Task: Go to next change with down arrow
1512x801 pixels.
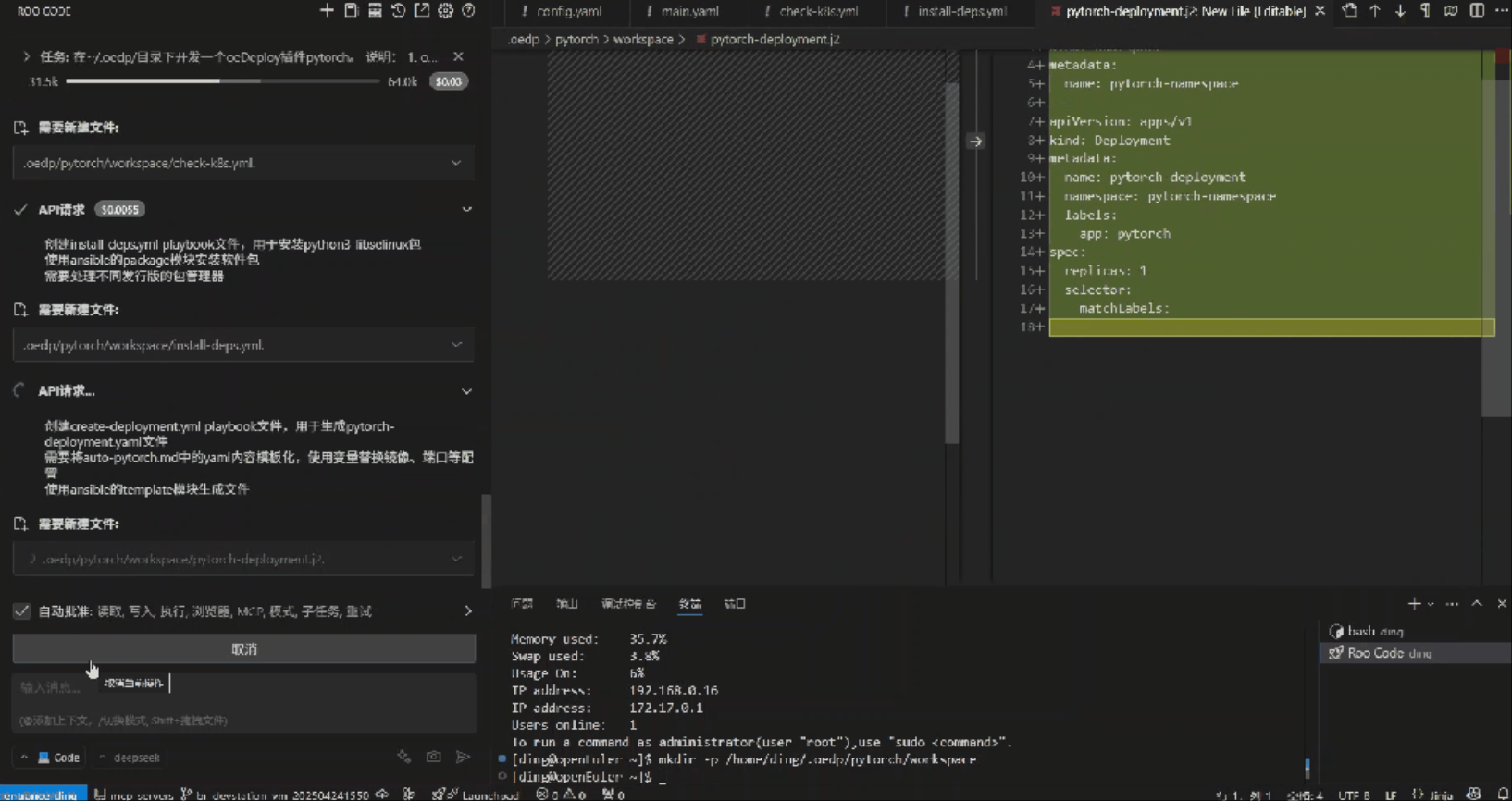Action: [1400, 10]
